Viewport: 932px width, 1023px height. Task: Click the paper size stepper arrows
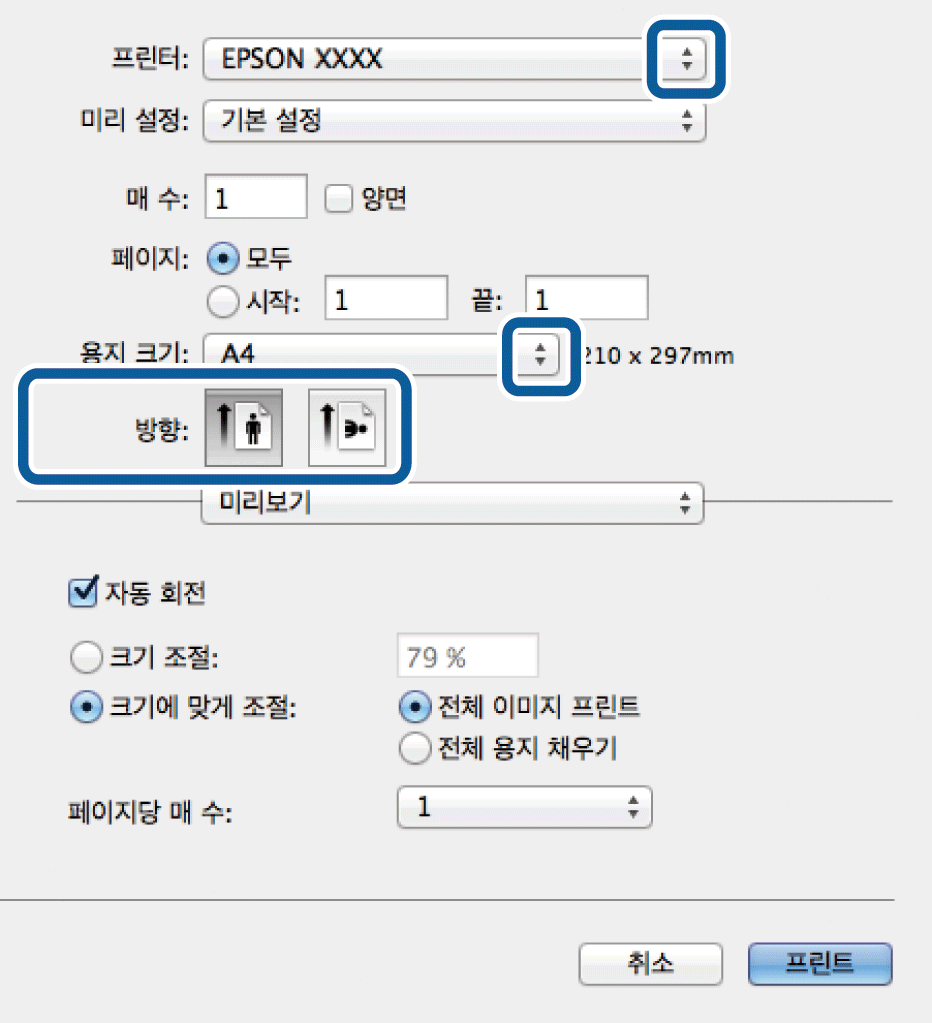tap(538, 354)
